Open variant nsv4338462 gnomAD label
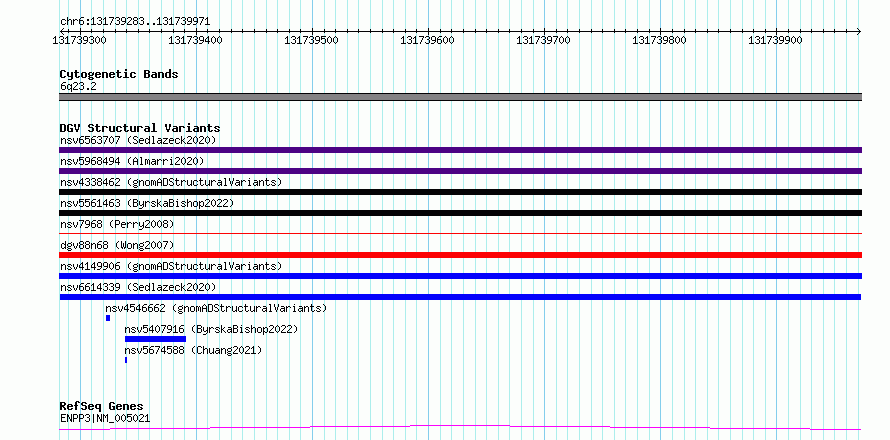The image size is (890, 440). click(x=171, y=182)
